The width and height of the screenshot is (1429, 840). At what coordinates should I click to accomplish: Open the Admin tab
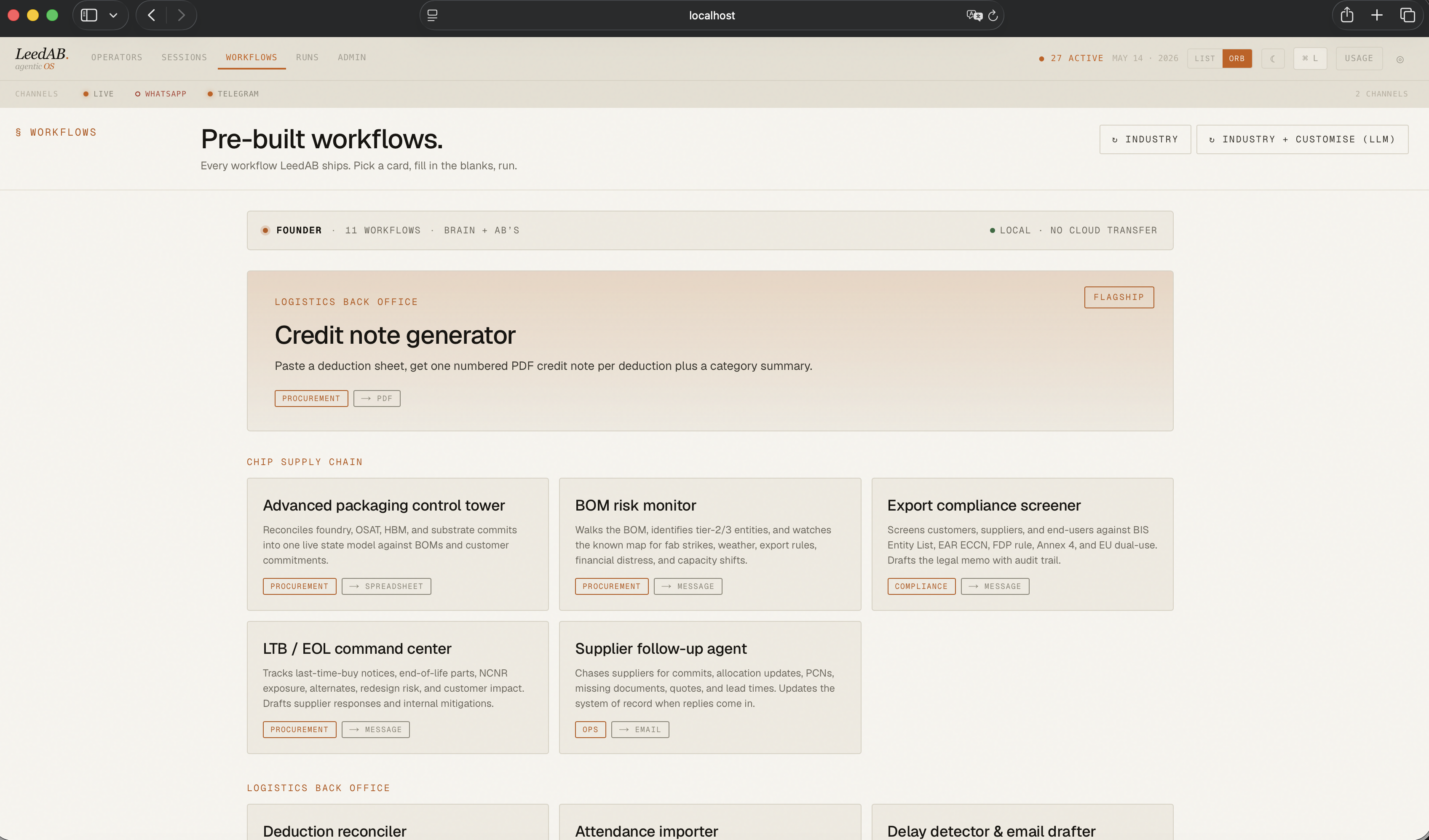point(352,57)
